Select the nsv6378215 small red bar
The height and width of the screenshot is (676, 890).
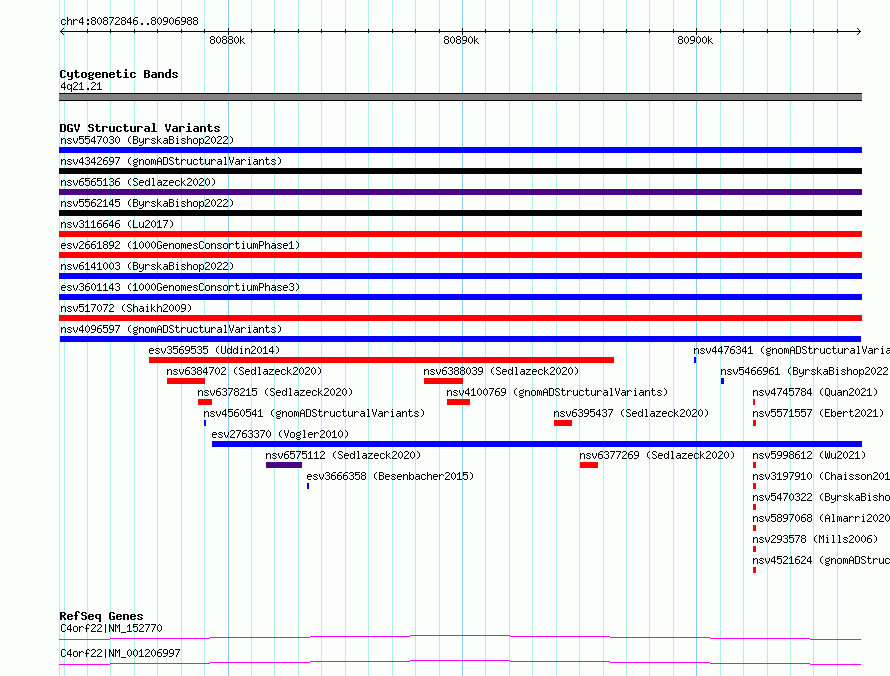click(204, 402)
